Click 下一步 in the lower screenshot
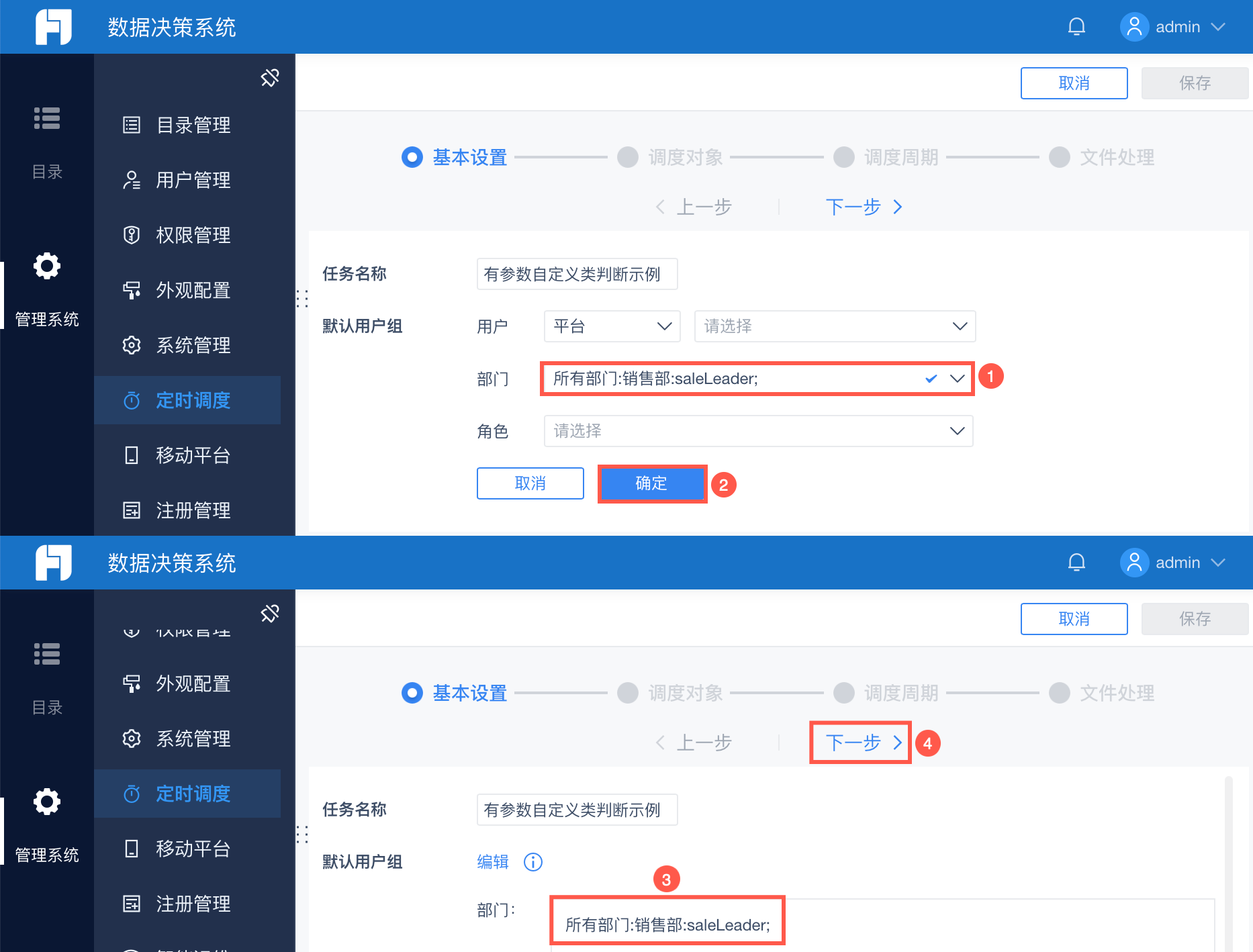Viewport: 1253px width, 952px height. (x=863, y=743)
